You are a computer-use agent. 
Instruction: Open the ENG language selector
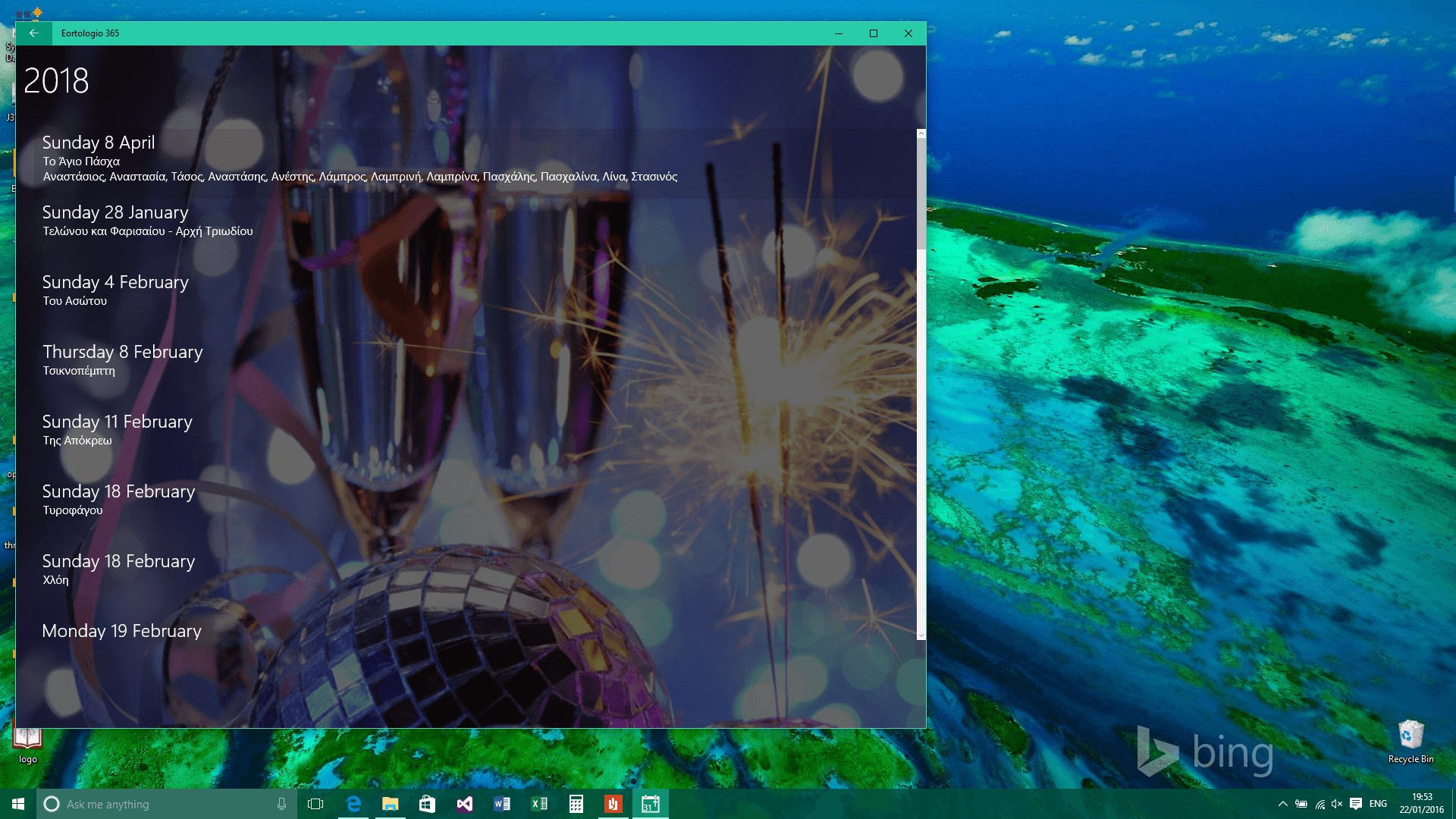(1378, 804)
